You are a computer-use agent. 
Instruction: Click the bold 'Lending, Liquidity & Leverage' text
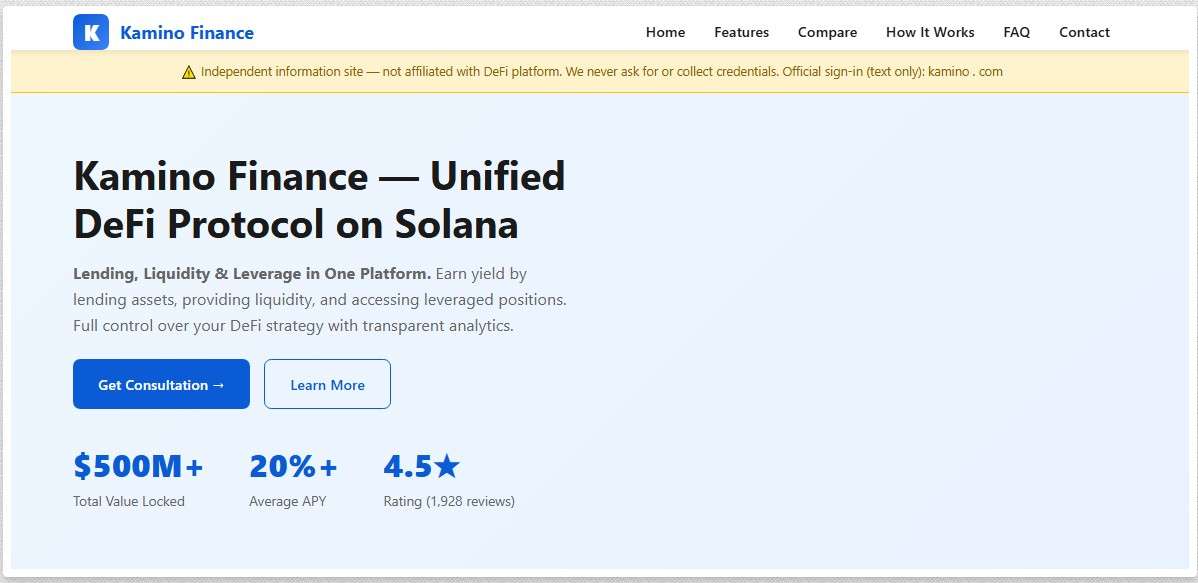(252, 274)
